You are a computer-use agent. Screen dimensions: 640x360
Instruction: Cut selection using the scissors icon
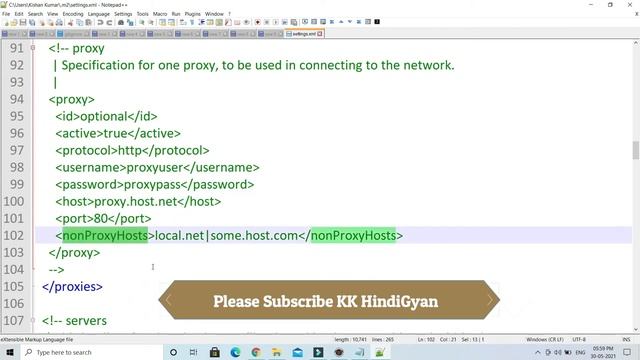tap(71, 22)
